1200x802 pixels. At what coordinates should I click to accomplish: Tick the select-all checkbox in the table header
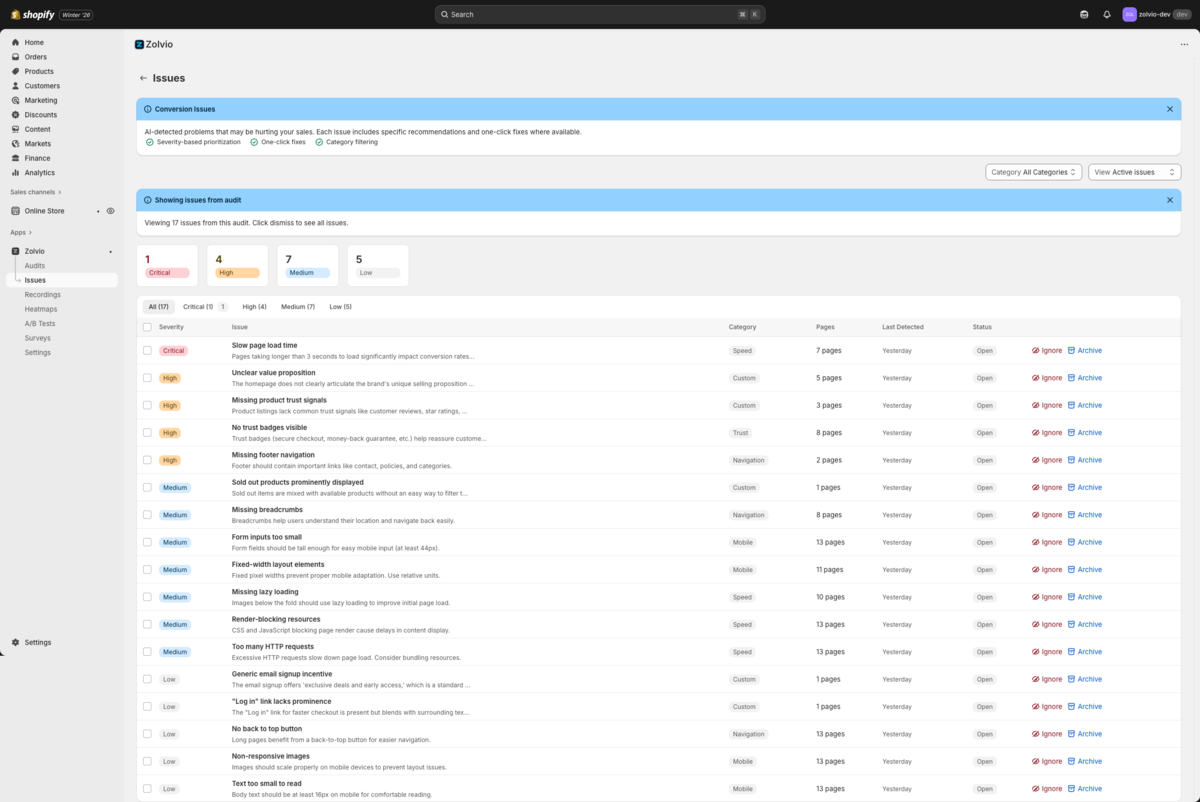click(x=147, y=327)
